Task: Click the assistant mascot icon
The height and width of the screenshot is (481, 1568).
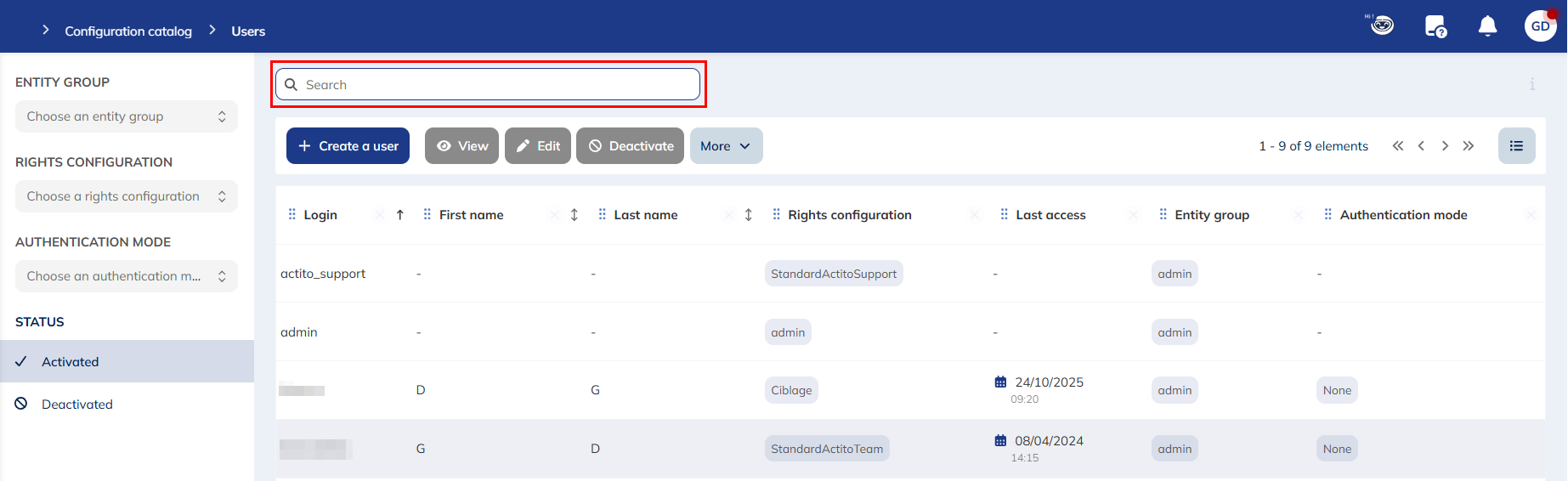Action: click(x=1382, y=25)
